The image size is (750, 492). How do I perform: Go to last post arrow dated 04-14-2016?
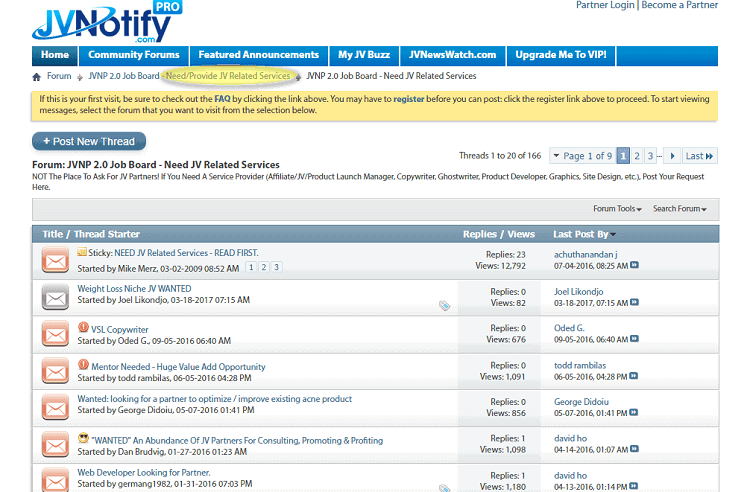(634, 448)
